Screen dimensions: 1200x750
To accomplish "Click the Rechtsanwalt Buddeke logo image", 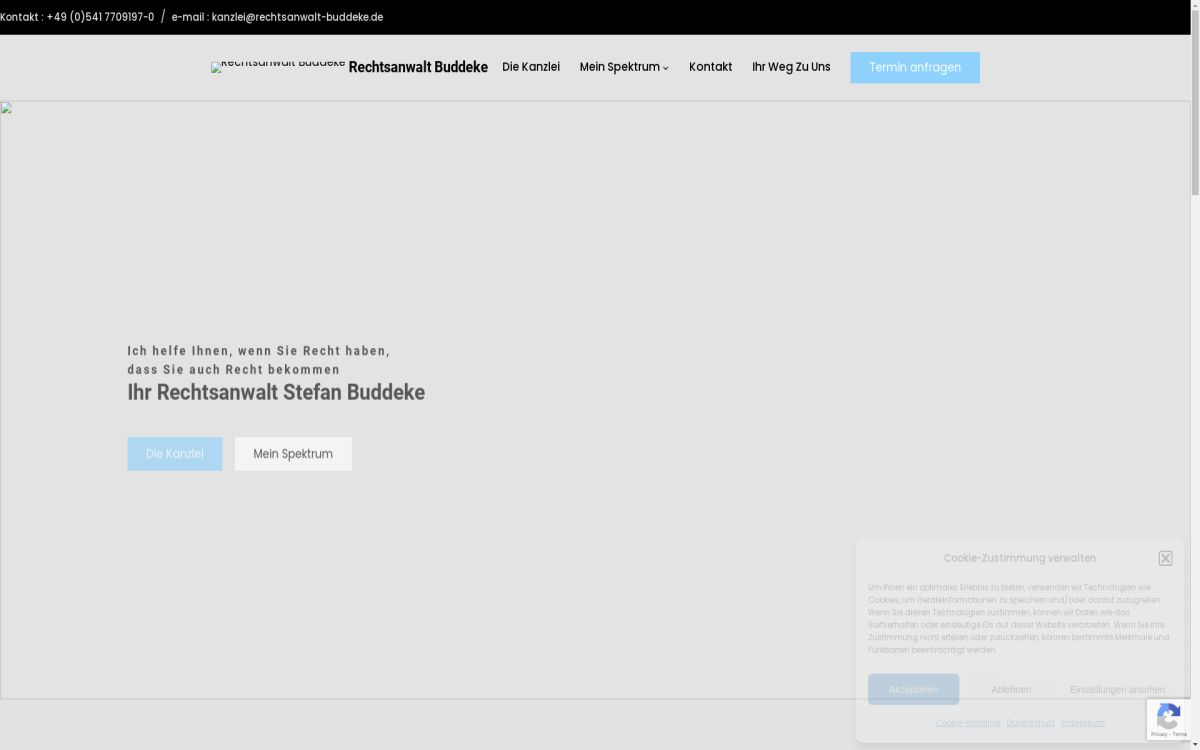I will click(277, 67).
